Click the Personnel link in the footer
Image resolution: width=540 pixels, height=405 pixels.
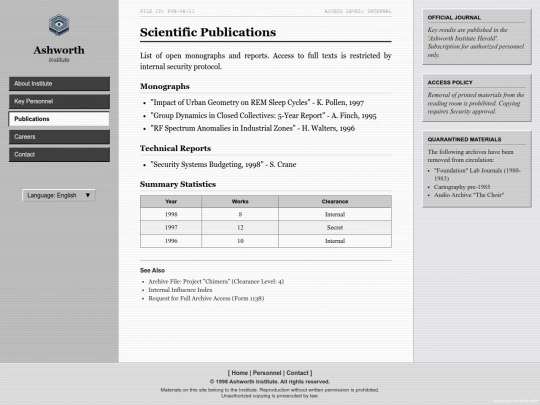coord(267,373)
